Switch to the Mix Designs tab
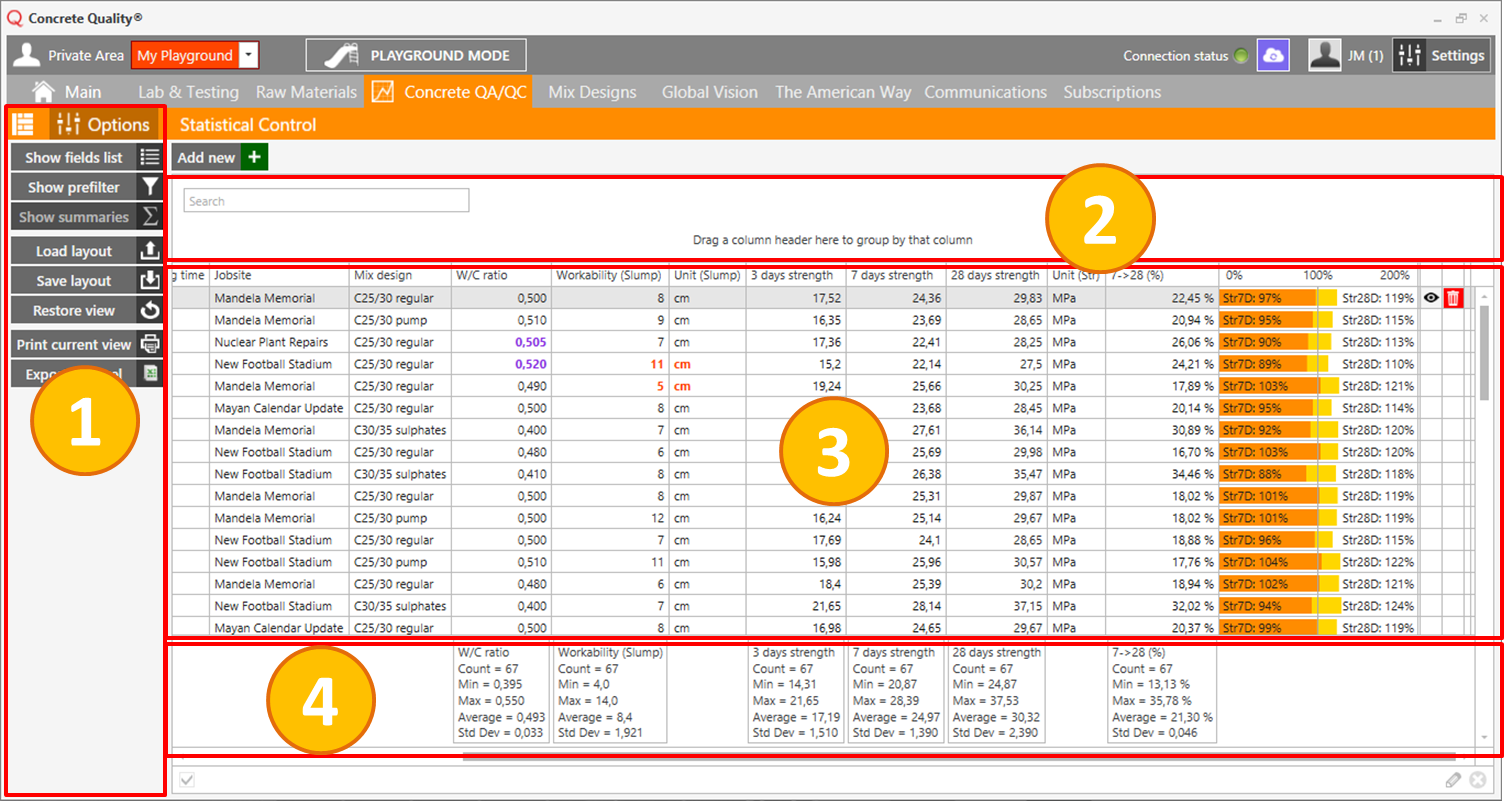Screen dimensions: 1504x801 tap(592, 92)
